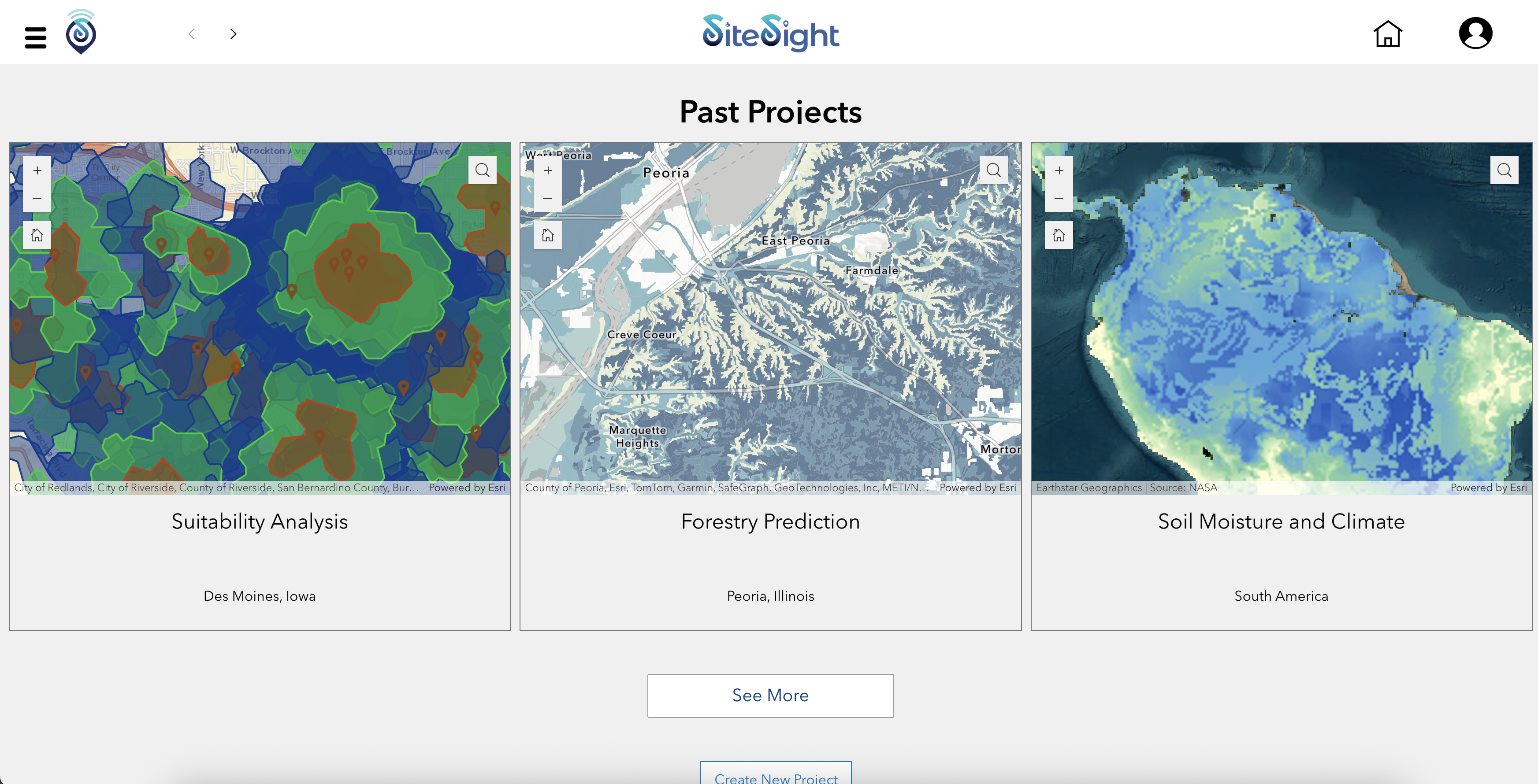Click the home icon in the header

click(1388, 34)
